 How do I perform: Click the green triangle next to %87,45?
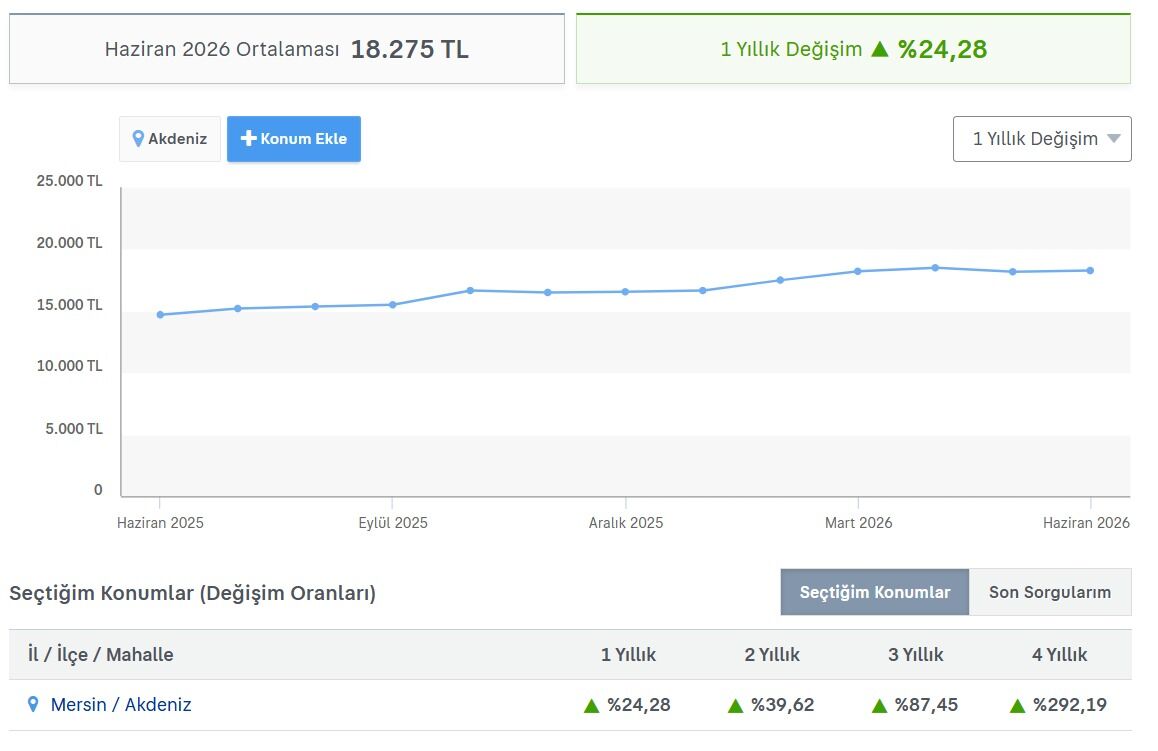[879, 706]
